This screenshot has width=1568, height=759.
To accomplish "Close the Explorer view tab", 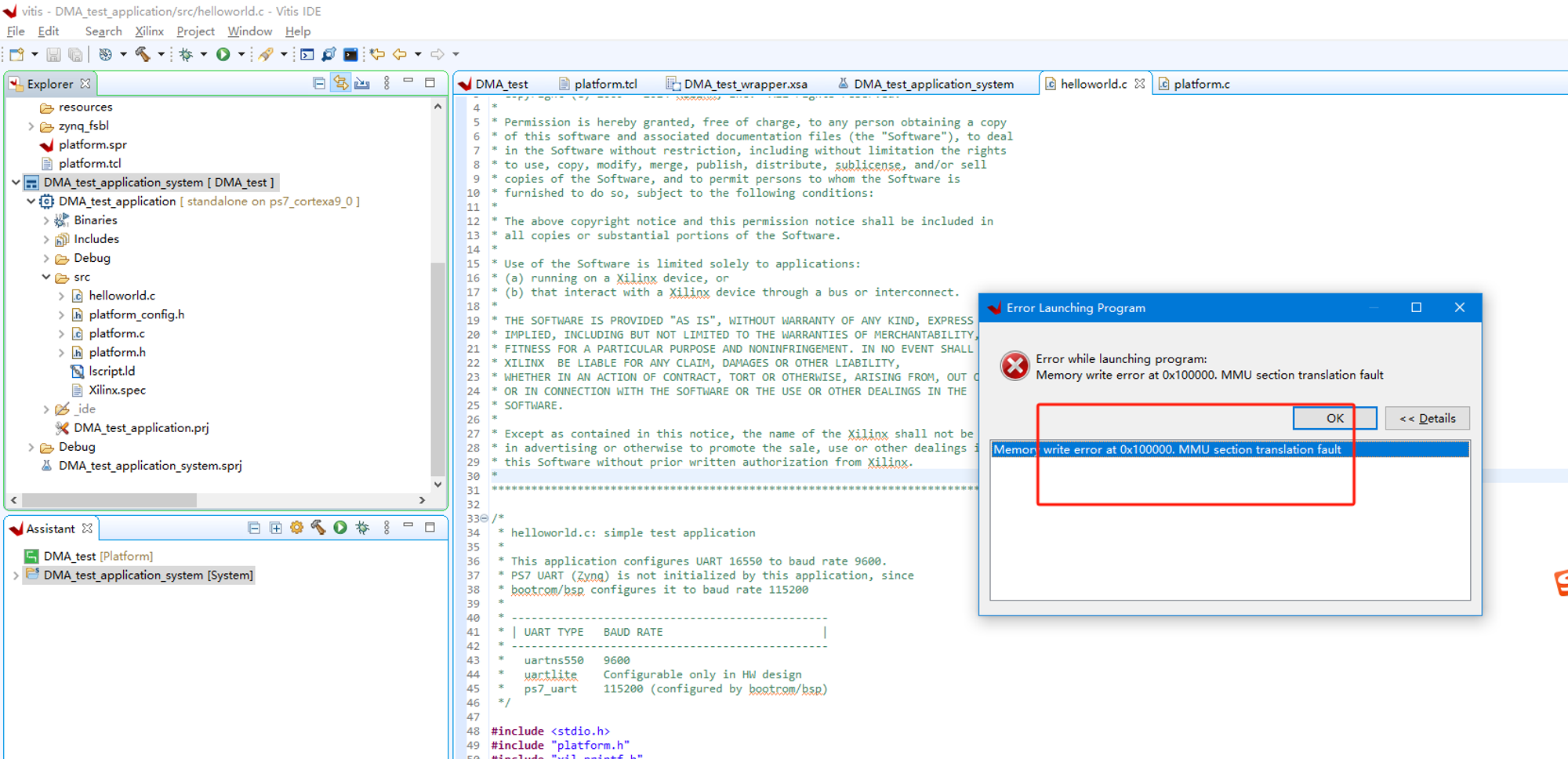I will [85, 83].
